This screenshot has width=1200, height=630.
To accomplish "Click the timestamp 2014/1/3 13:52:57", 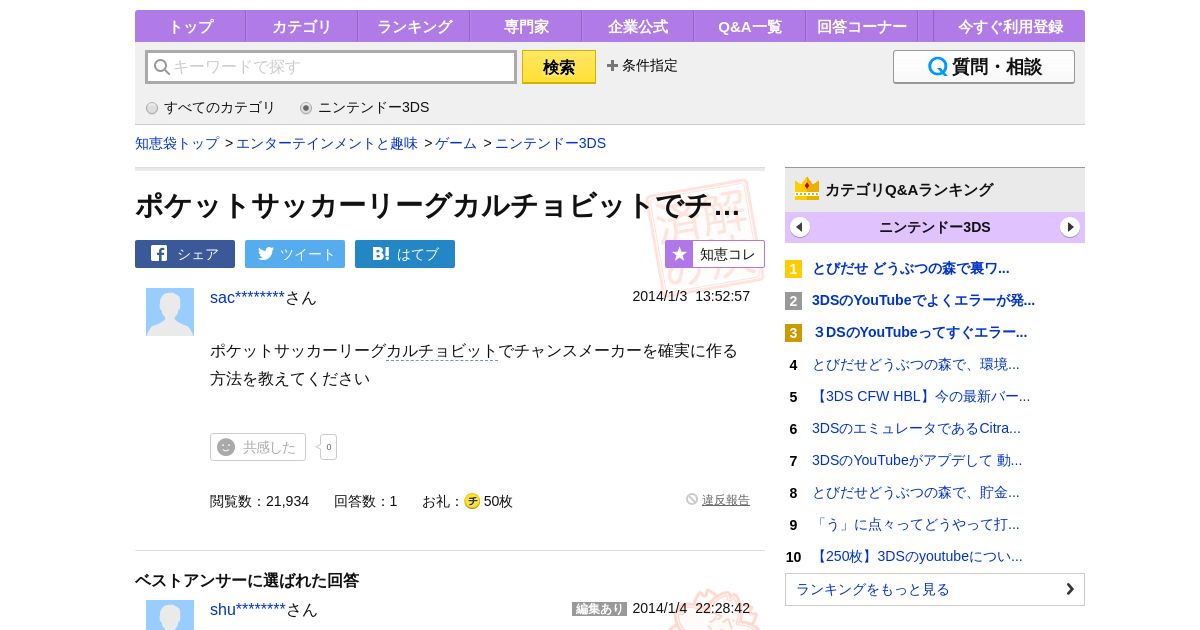I will click(691, 296).
